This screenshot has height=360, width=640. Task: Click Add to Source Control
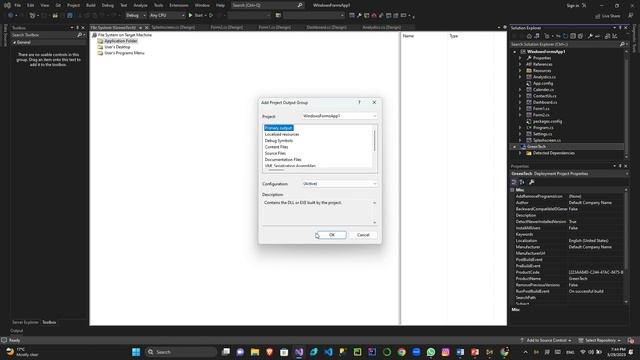pos(546,340)
